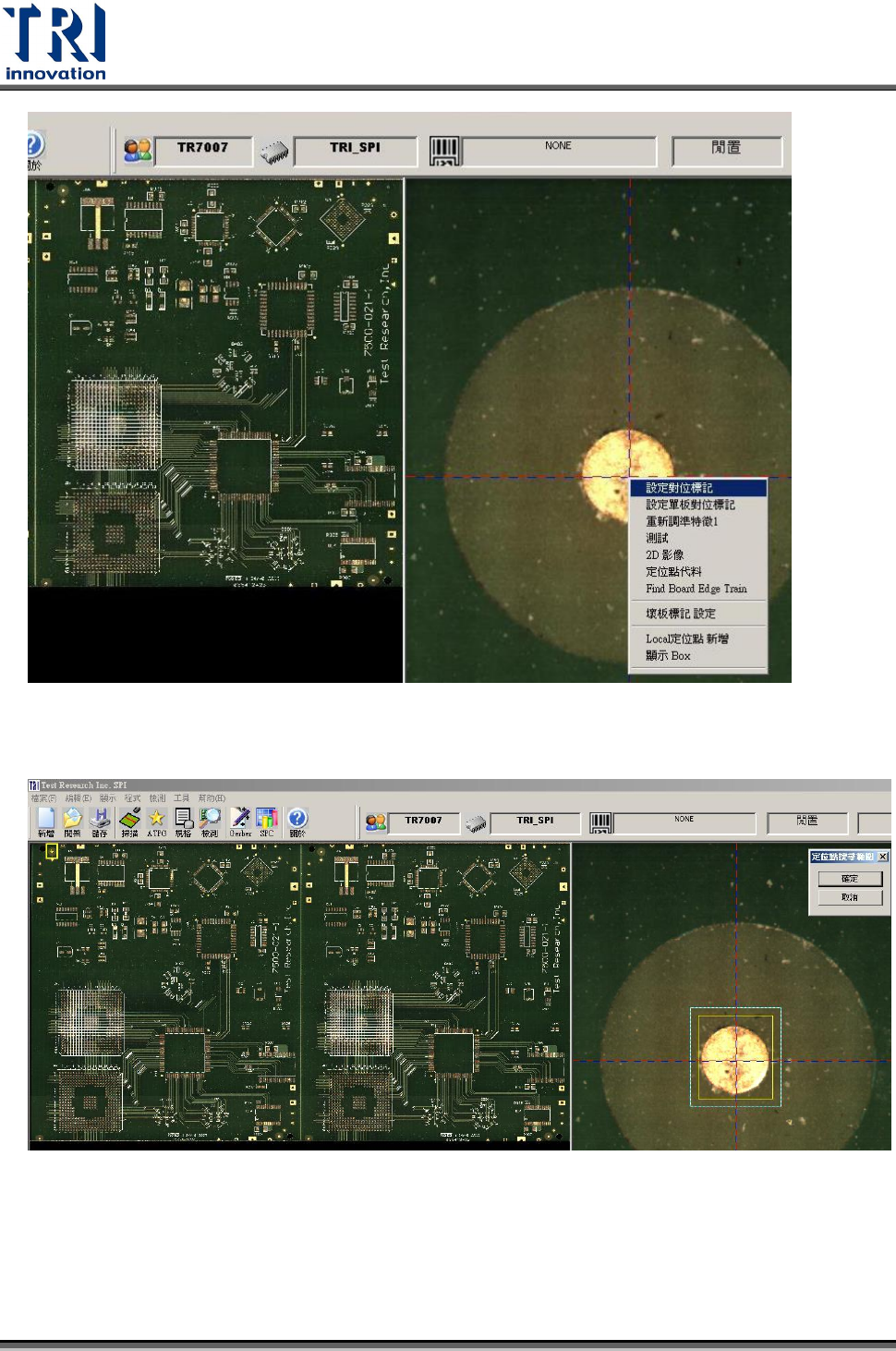Select 重新調準特徵1 from the context menu
The width and height of the screenshot is (896, 1351).
tap(698, 521)
